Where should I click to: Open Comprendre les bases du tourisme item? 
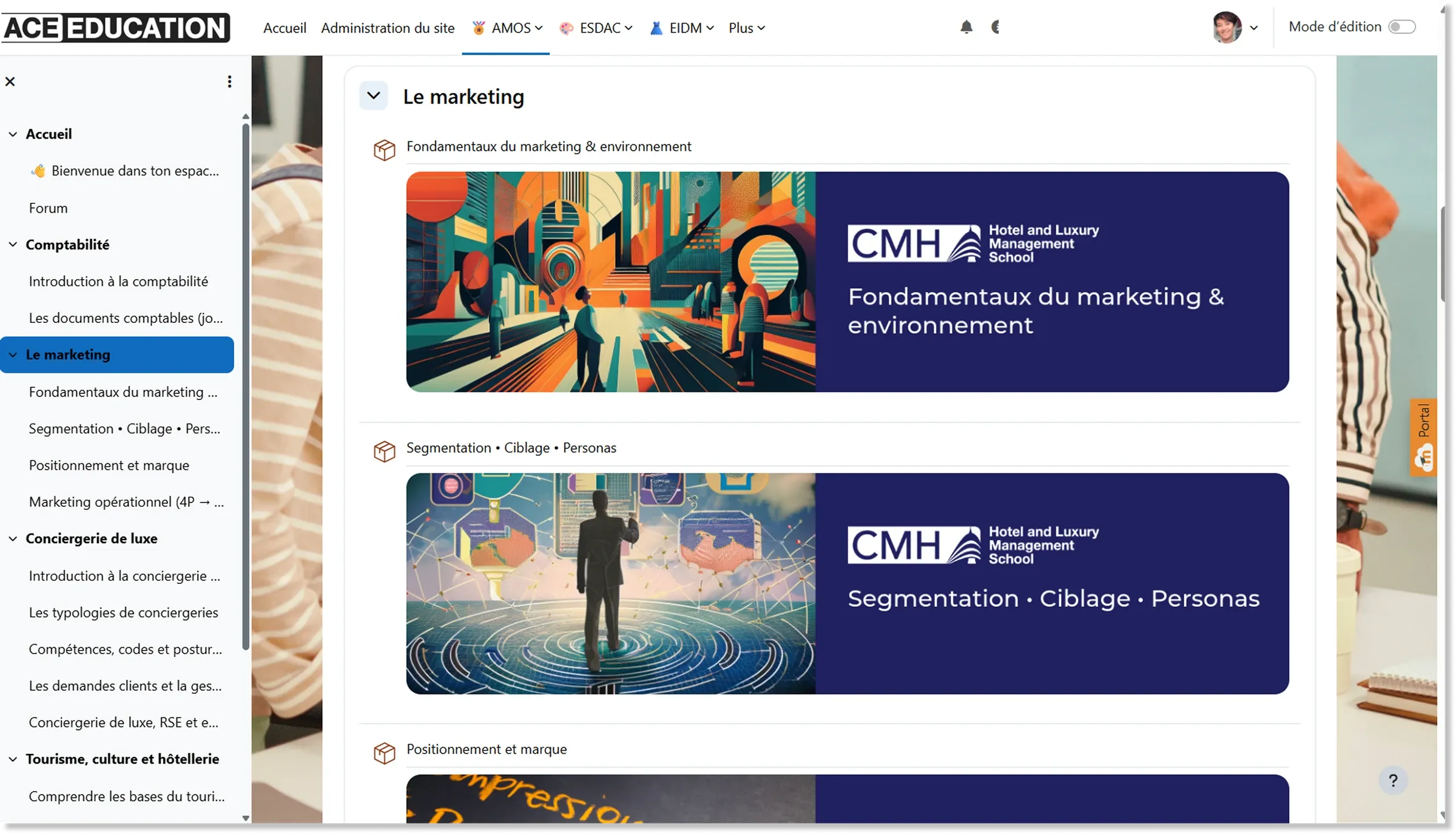[126, 796]
